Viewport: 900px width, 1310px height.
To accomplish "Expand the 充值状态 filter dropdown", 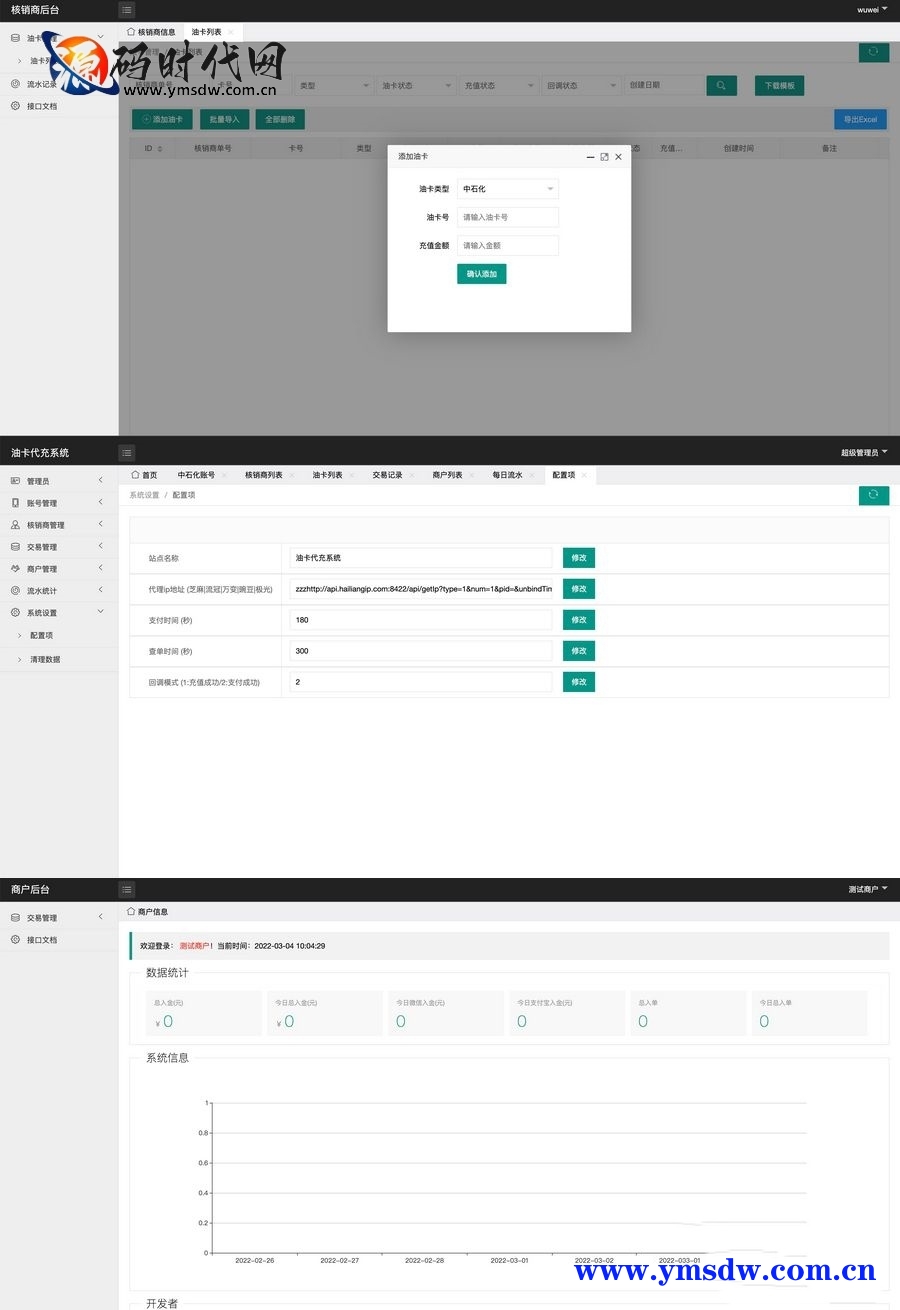I will [x=499, y=86].
